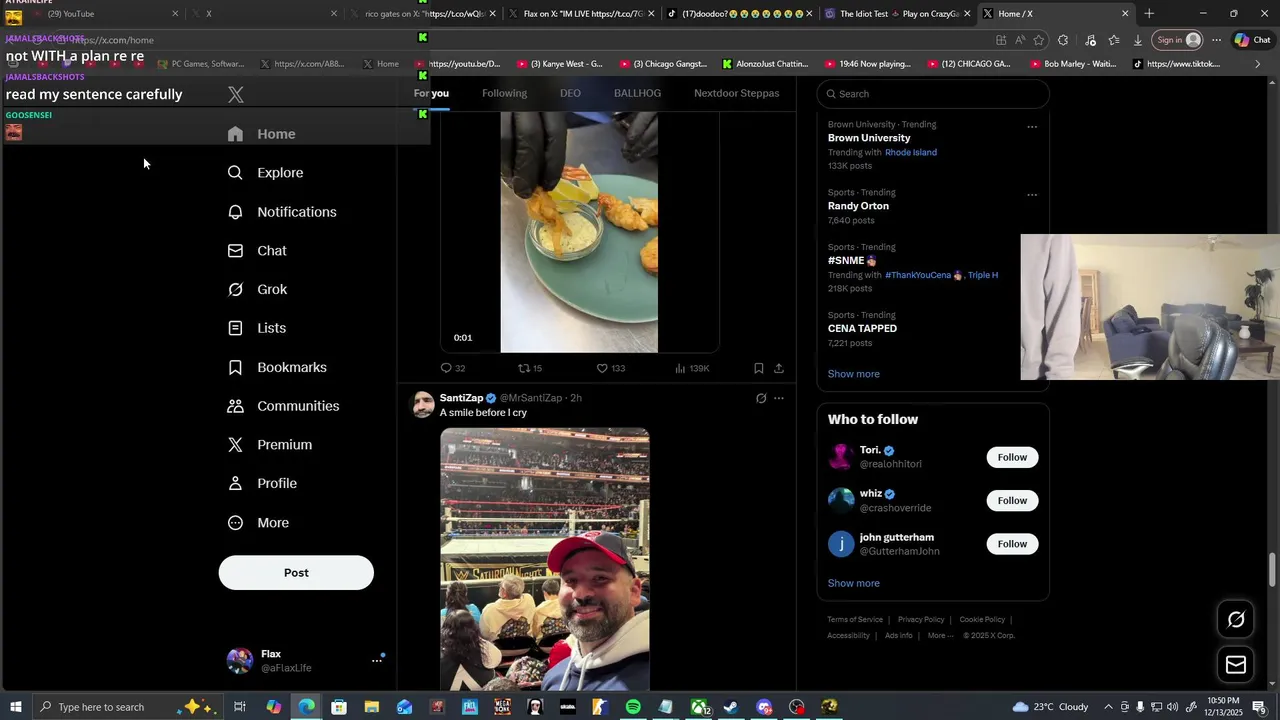
Task: Expand More footer links
Action: pyautogui.click(x=939, y=635)
